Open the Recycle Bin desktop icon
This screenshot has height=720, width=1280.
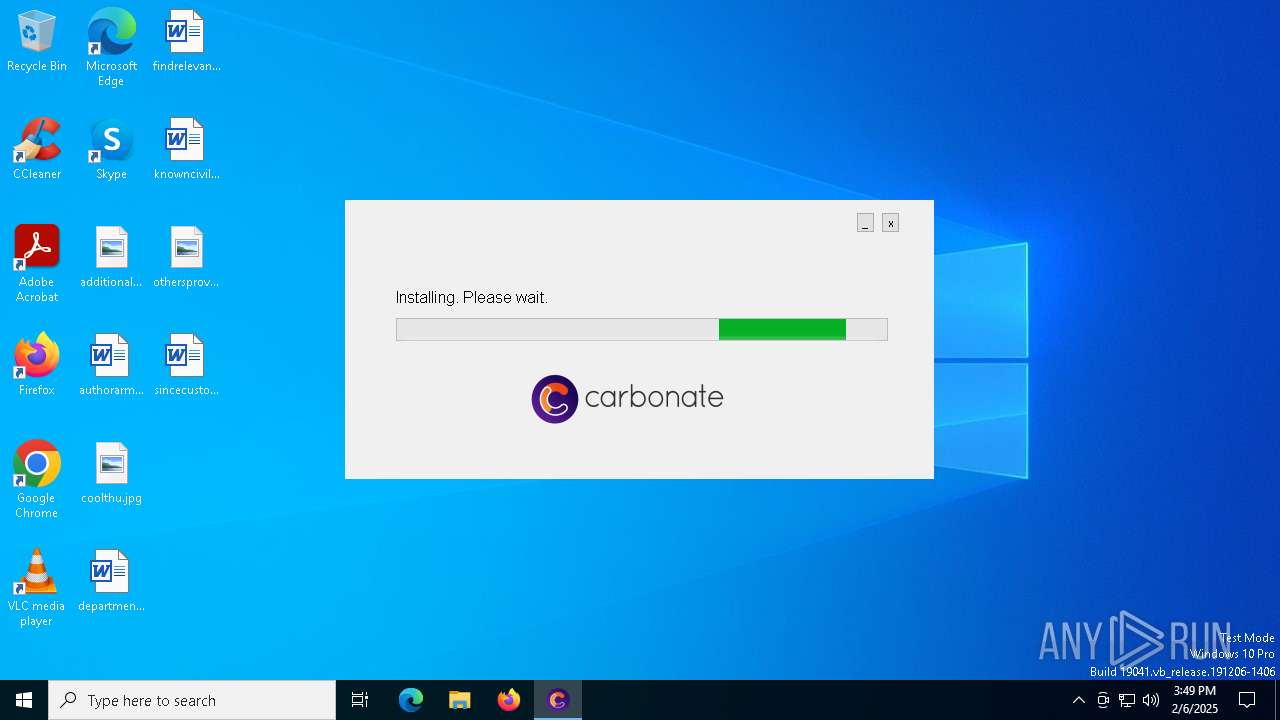(37, 41)
